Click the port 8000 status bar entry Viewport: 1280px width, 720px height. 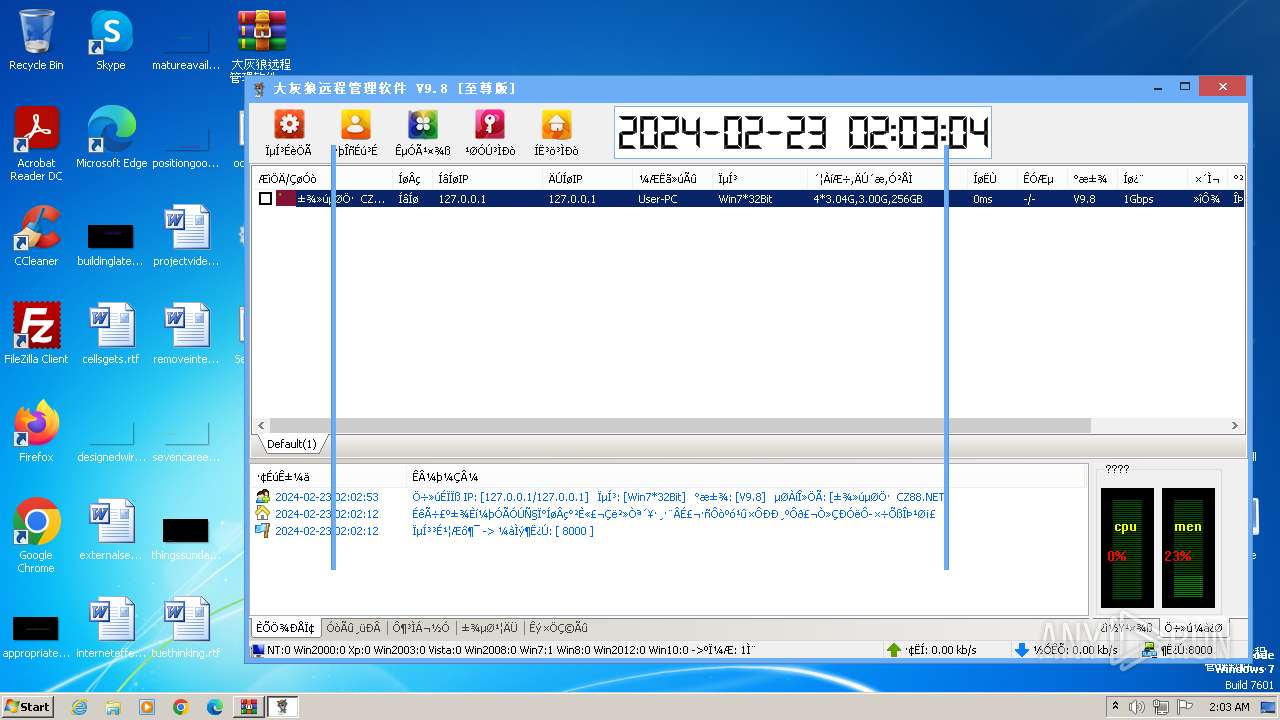[1186, 650]
